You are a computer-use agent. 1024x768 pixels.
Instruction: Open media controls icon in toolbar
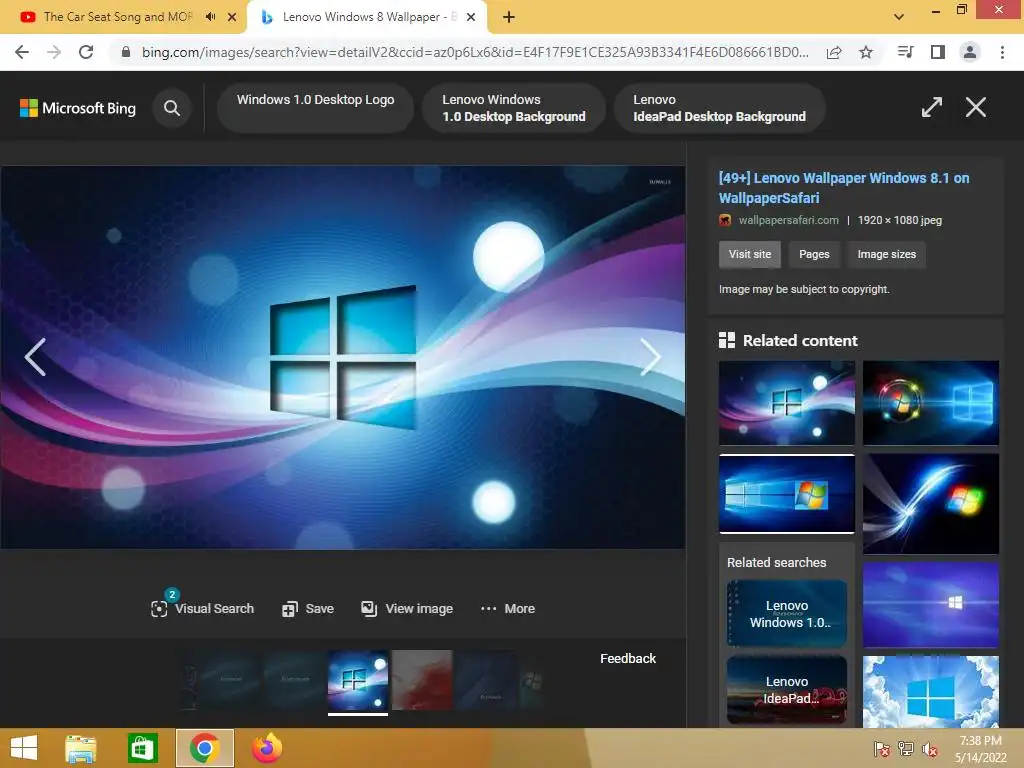pyautogui.click(x=905, y=52)
